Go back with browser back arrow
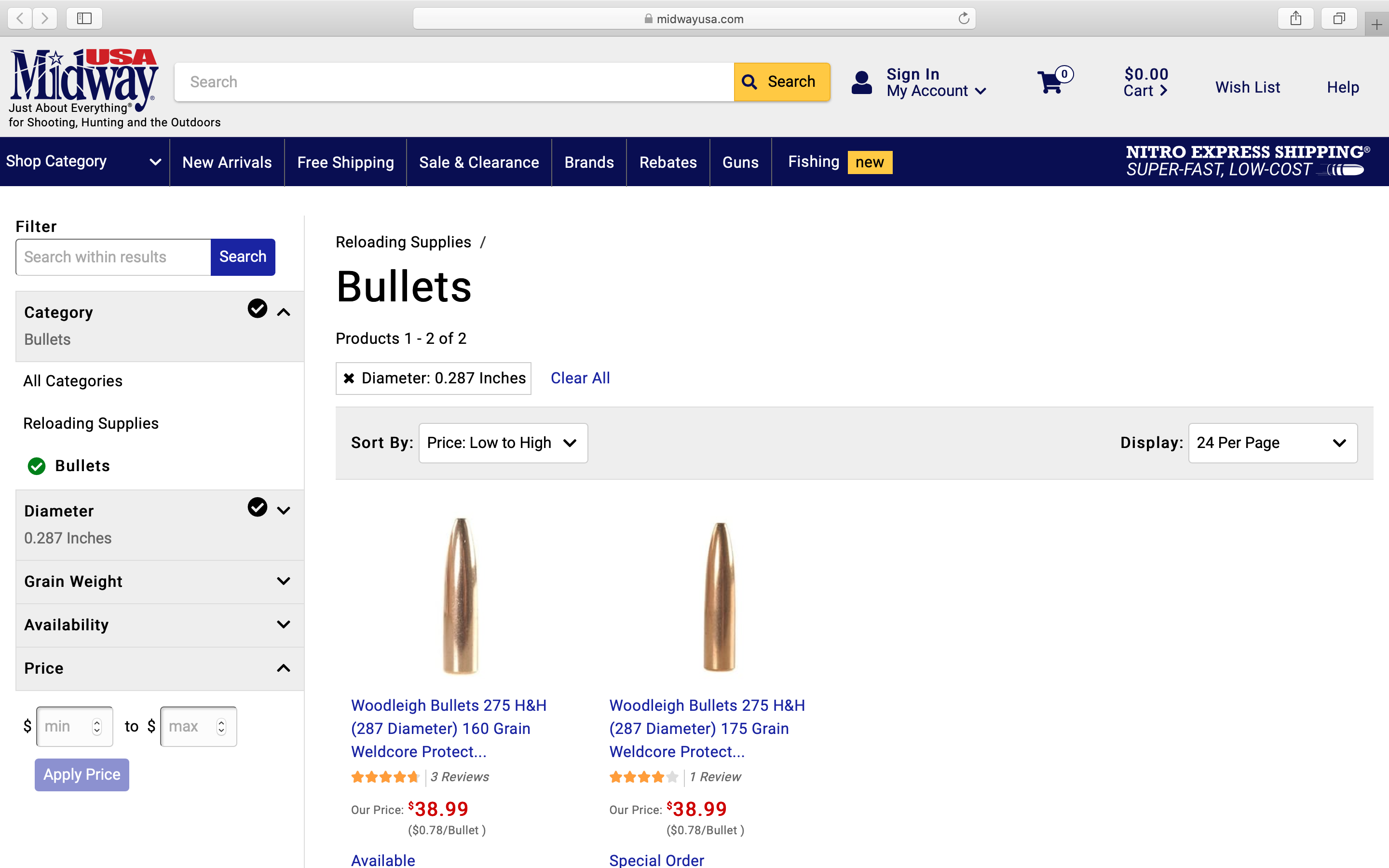The height and width of the screenshot is (868, 1389). (20, 18)
